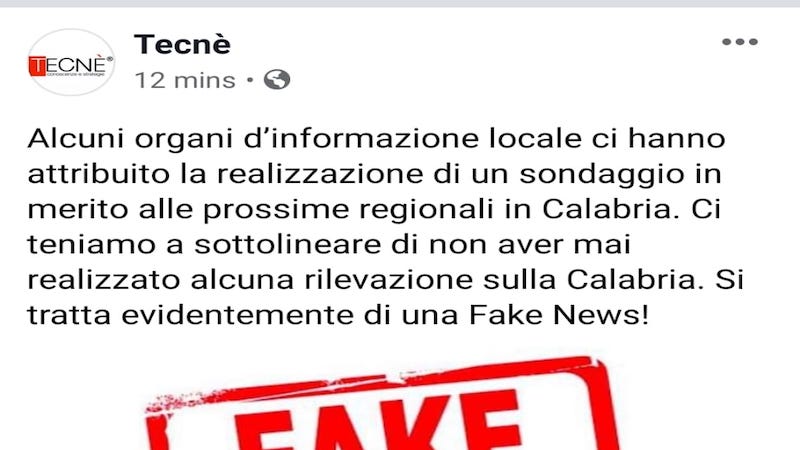The height and width of the screenshot is (450, 800).
Task: Click the gray divider bar above post
Action: tap(400, 4)
